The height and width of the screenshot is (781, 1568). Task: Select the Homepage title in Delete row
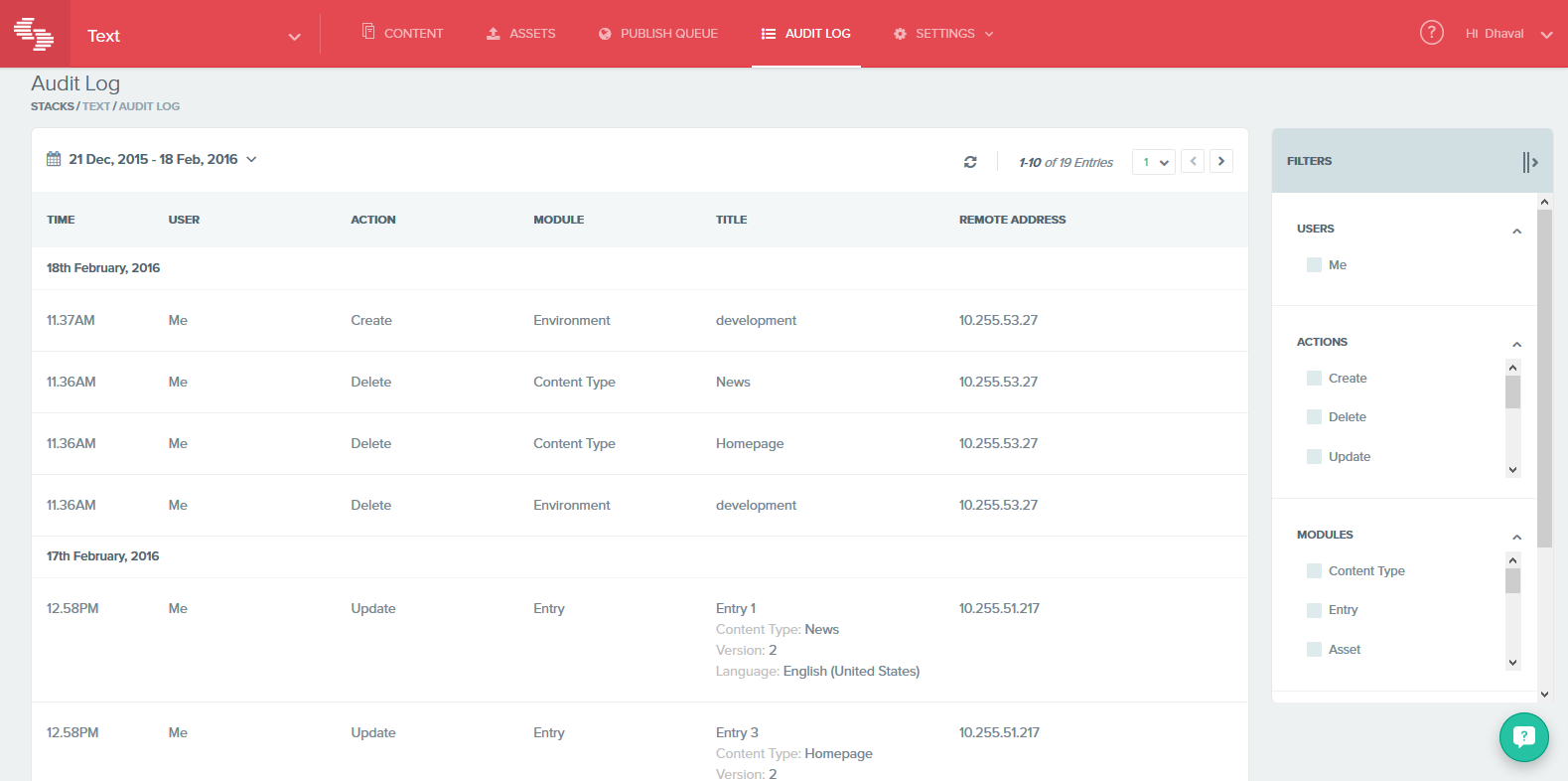coord(750,444)
